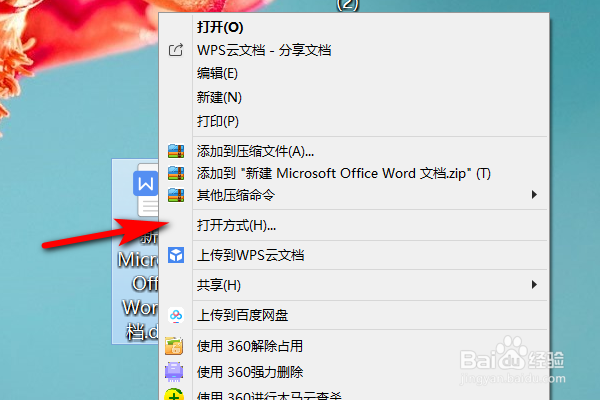Click the 360解除占用 folder icon
This screenshot has width=600, height=400.
(174, 346)
